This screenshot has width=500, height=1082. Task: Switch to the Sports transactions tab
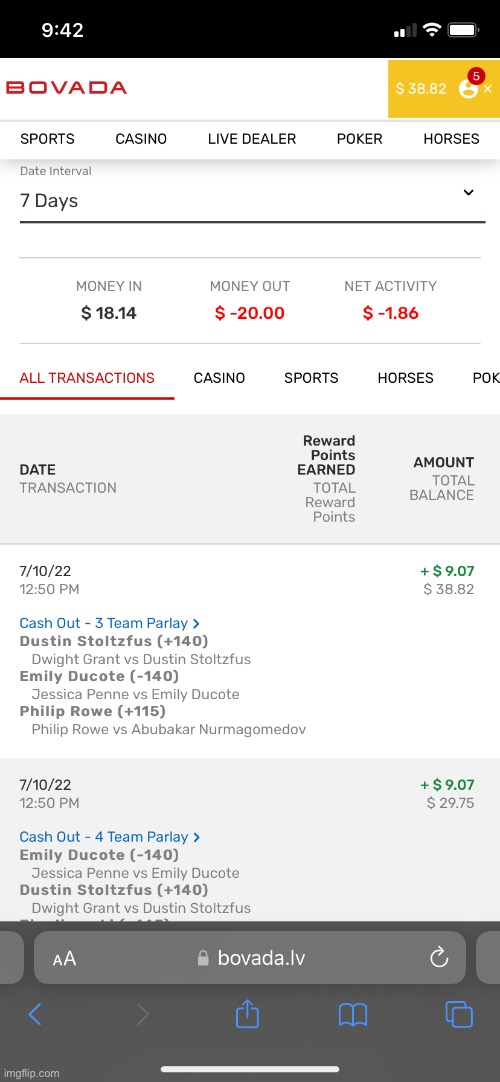click(311, 378)
